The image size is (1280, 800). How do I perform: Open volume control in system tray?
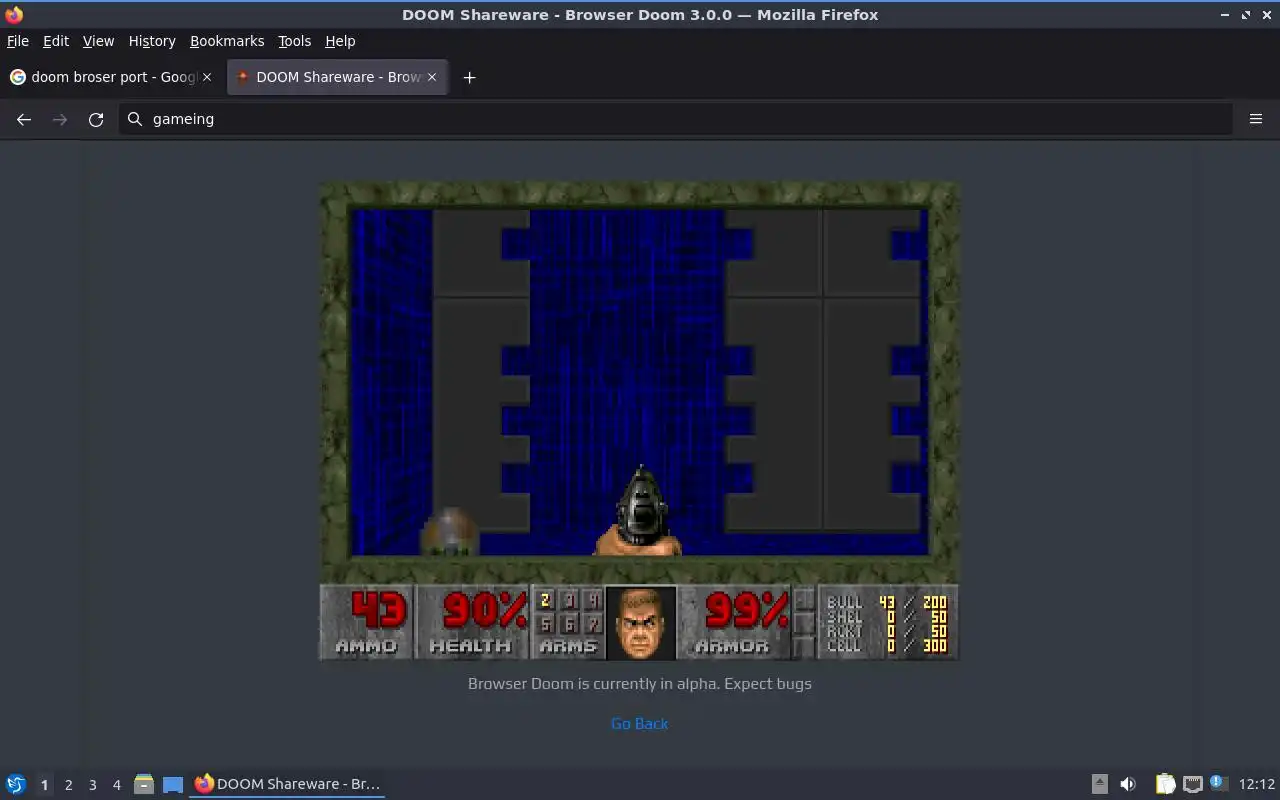pyautogui.click(x=1128, y=784)
